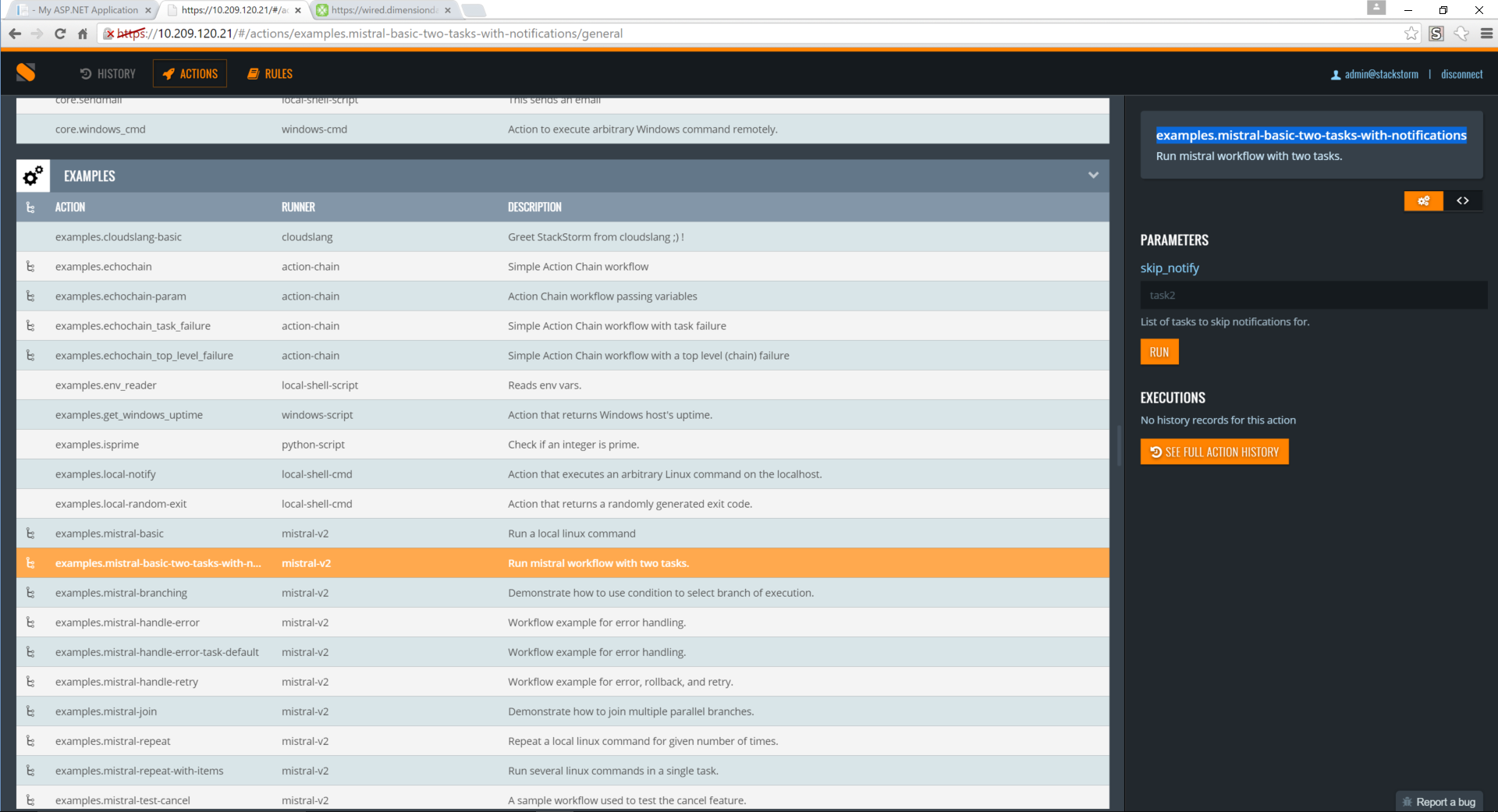
Task: Collapse the EXAMPLES section via its chevron
Action: click(x=1094, y=176)
